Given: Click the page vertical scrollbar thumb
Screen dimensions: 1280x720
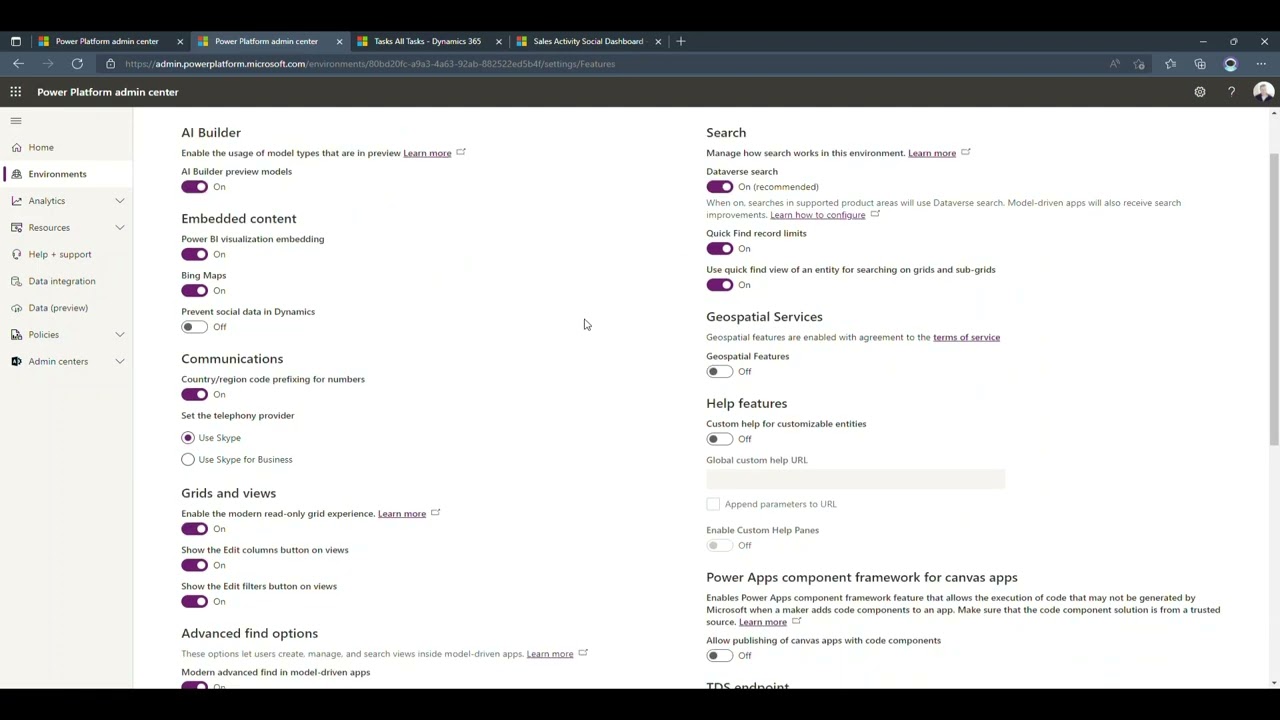Looking at the screenshot, I should point(1274,300).
